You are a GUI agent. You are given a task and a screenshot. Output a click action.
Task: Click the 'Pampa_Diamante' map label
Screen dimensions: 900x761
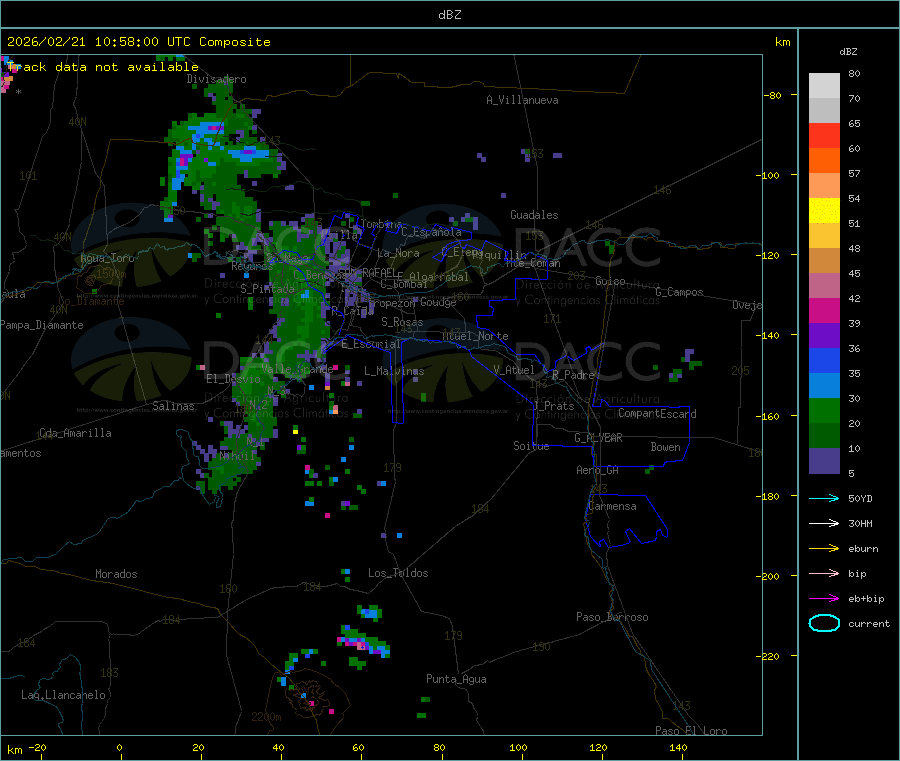42,325
